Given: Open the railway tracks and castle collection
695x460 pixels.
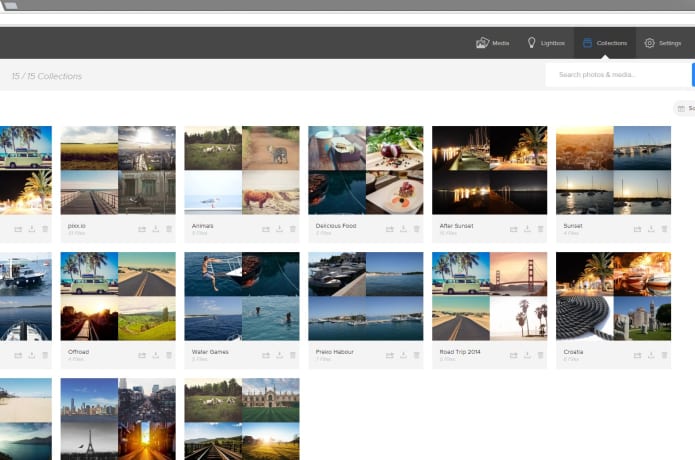Looking at the screenshot, I should click(x=242, y=419).
